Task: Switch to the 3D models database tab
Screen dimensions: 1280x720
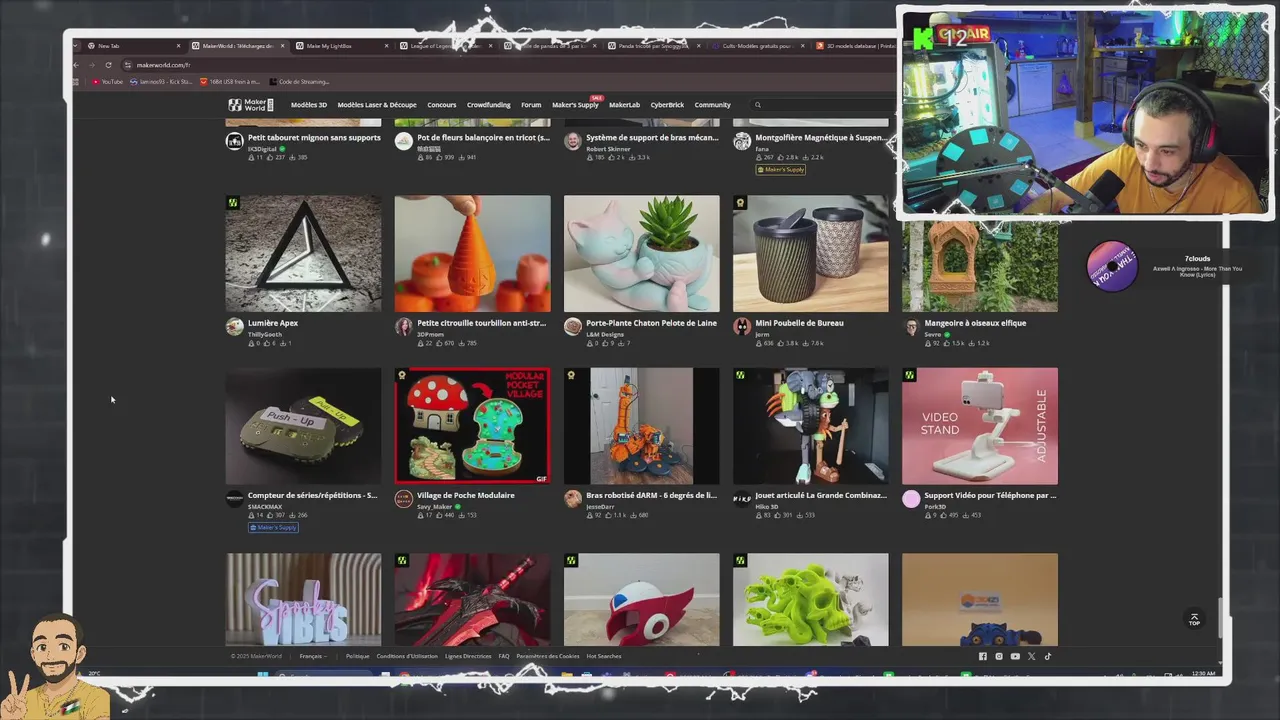Action: pos(856,46)
